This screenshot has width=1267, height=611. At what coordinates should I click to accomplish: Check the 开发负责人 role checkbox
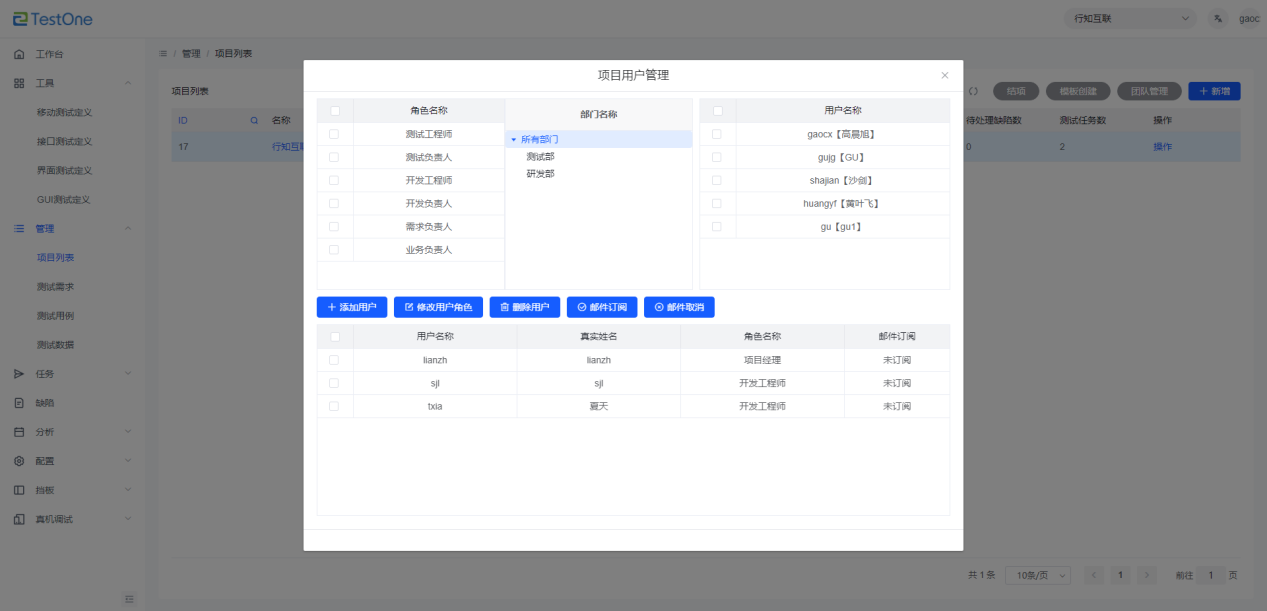[x=335, y=203]
